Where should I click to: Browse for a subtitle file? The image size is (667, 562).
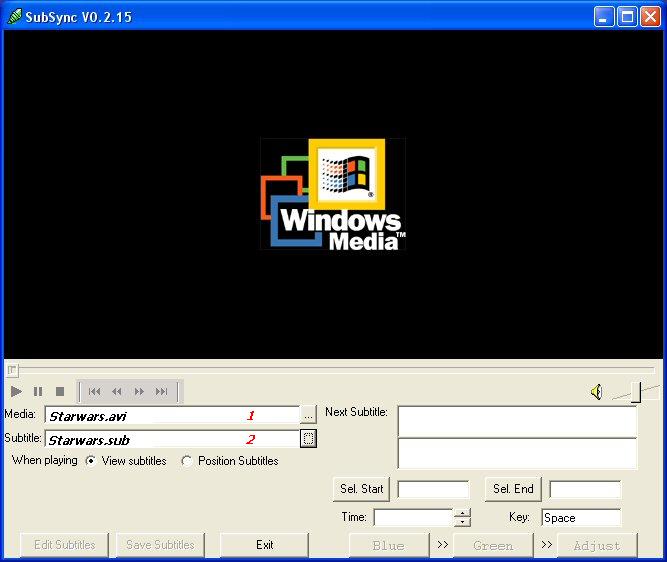pos(308,438)
